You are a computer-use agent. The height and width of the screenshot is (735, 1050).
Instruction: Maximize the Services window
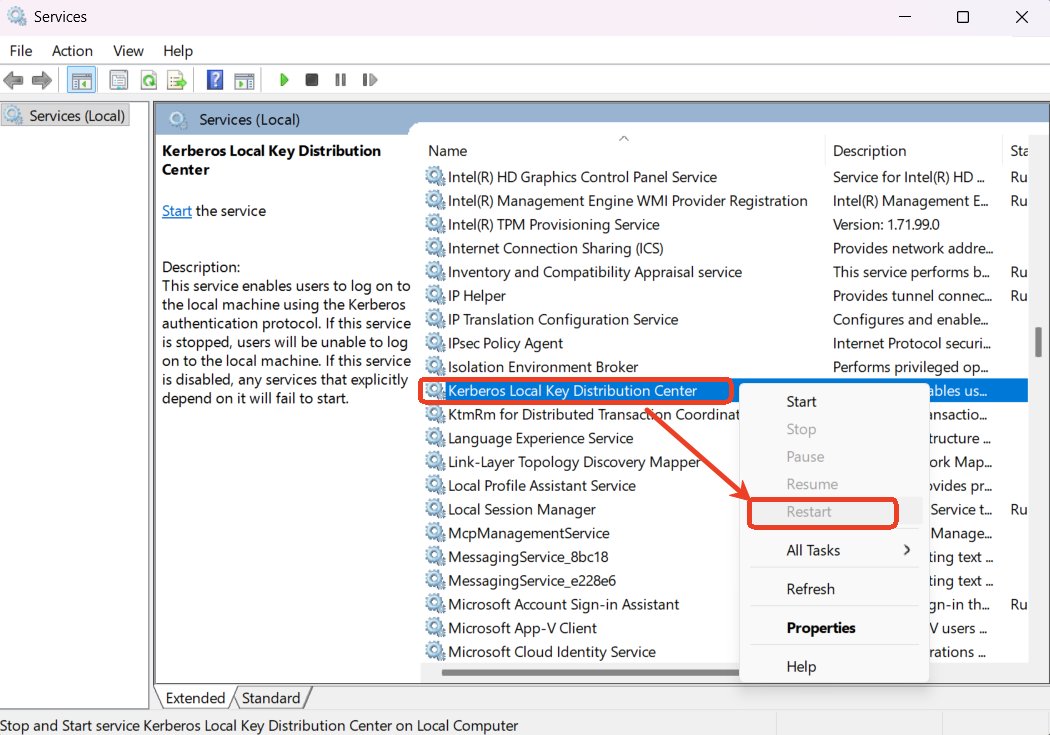coord(963,17)
